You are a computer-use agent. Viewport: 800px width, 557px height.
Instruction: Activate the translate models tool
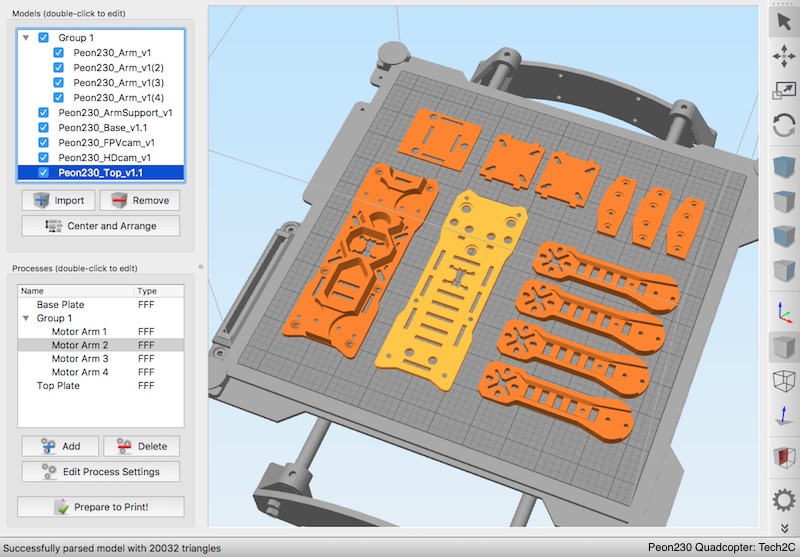pyautogui.click(x=784, y=56)
